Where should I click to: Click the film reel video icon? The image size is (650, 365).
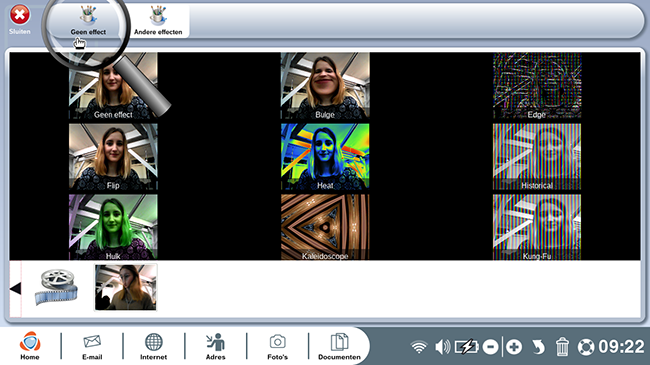[56, 287]
